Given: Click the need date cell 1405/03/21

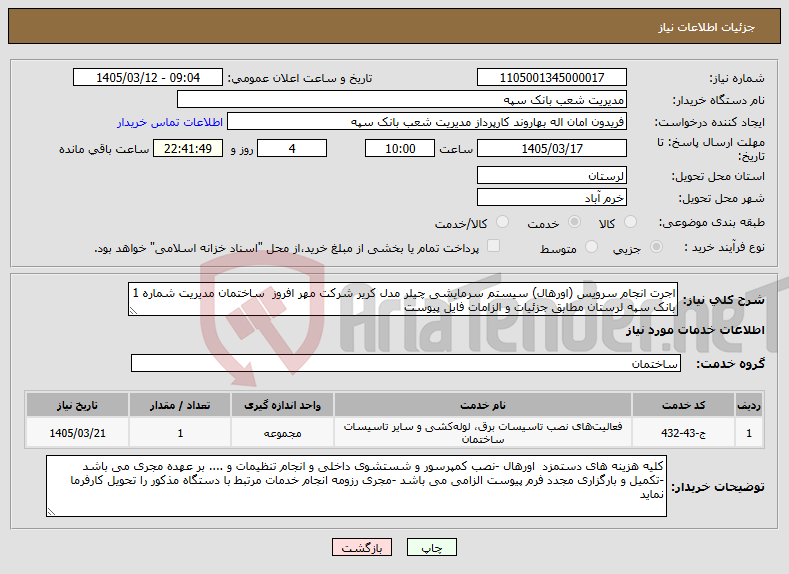Looking at the screenshot, I should [x=77, y=433].
